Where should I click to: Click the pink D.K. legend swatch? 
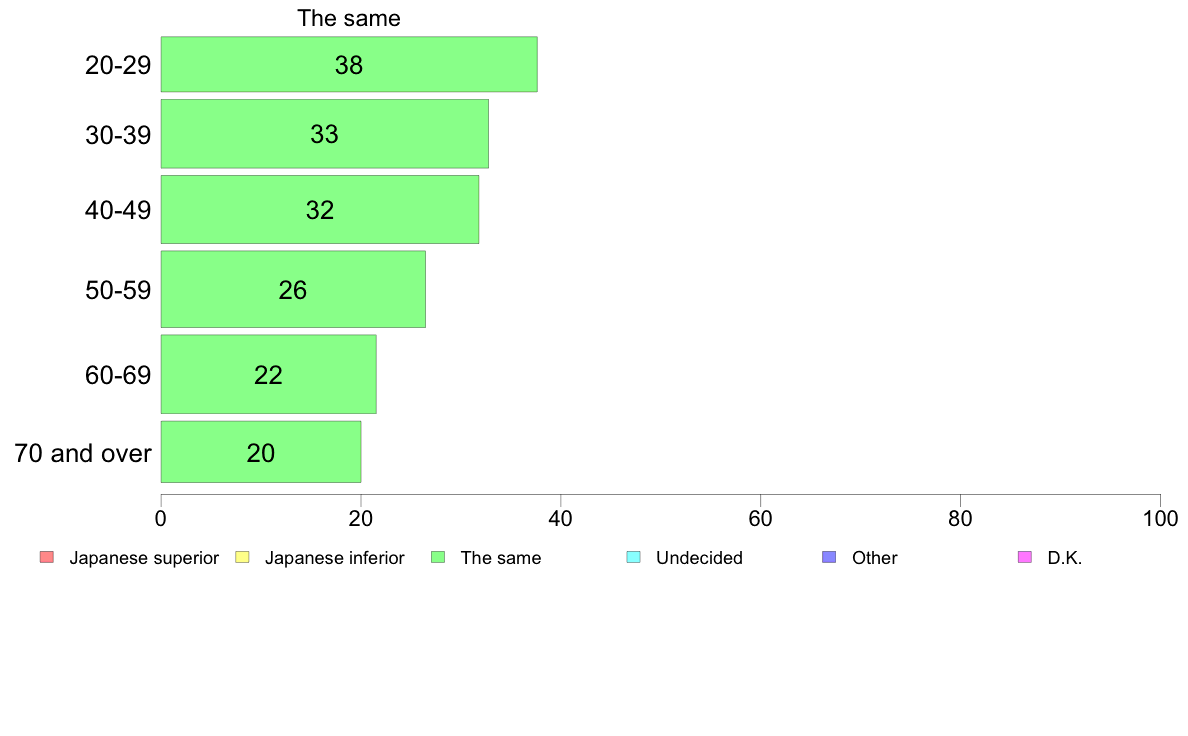click(x=1024, y=557)
